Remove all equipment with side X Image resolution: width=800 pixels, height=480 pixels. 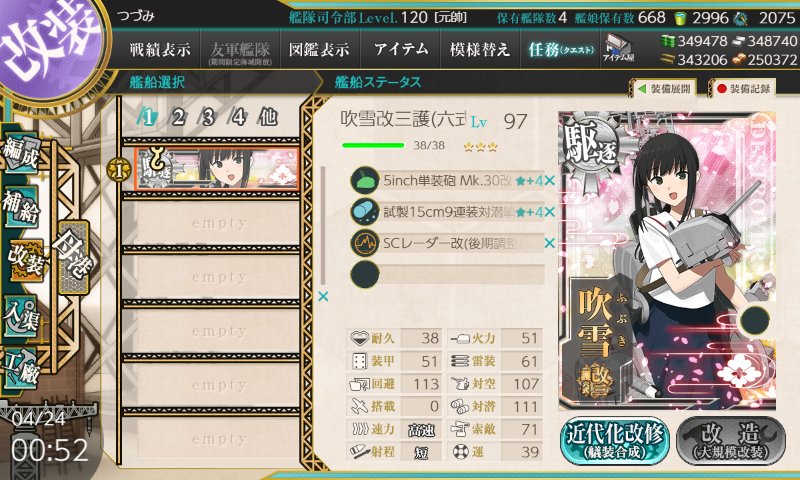[323, 296]
